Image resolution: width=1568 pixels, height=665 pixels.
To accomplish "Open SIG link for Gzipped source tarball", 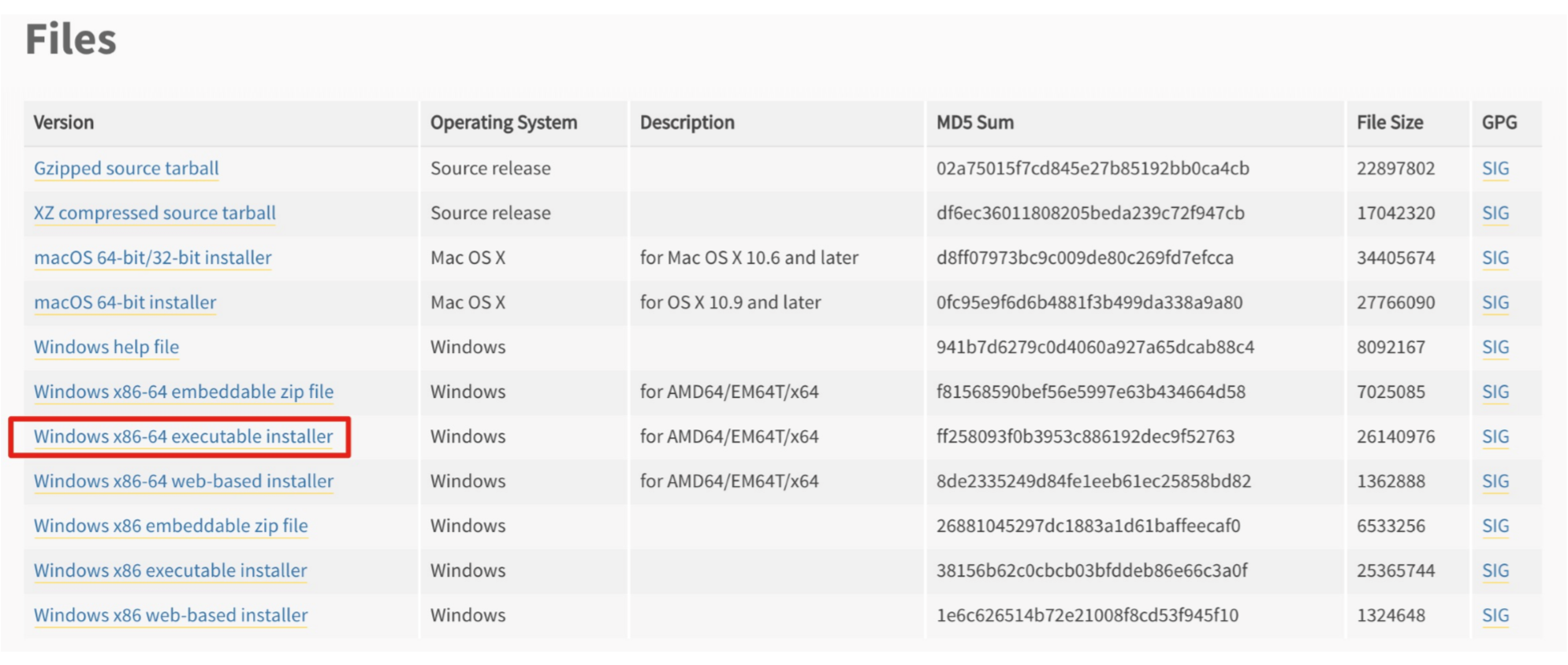I will [x=1495, y=169].
